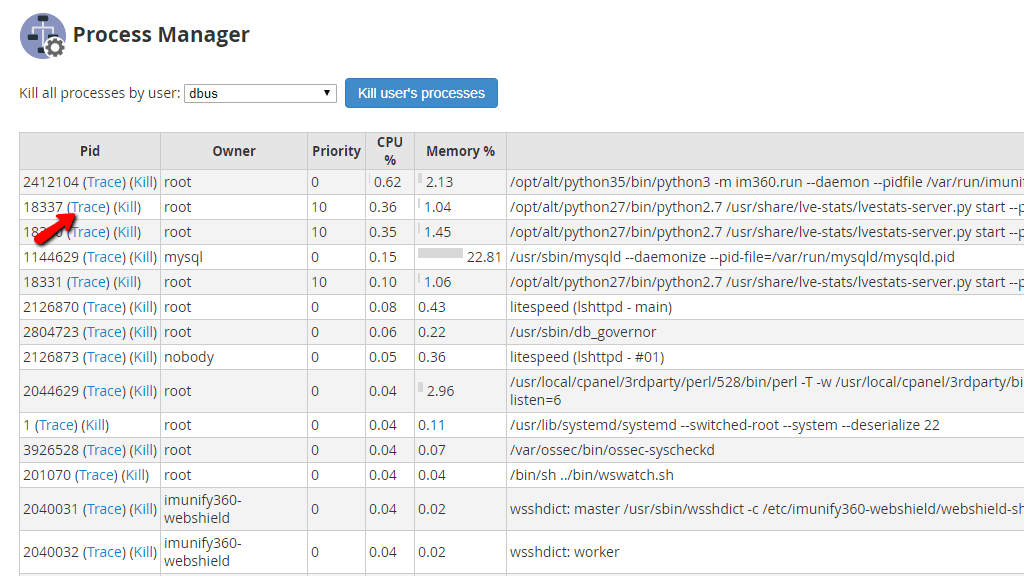Screen dimensions: 1024x576
Task: Click the Process Manager gear icon
Action: pyautogui.click(x=42, y=34)
